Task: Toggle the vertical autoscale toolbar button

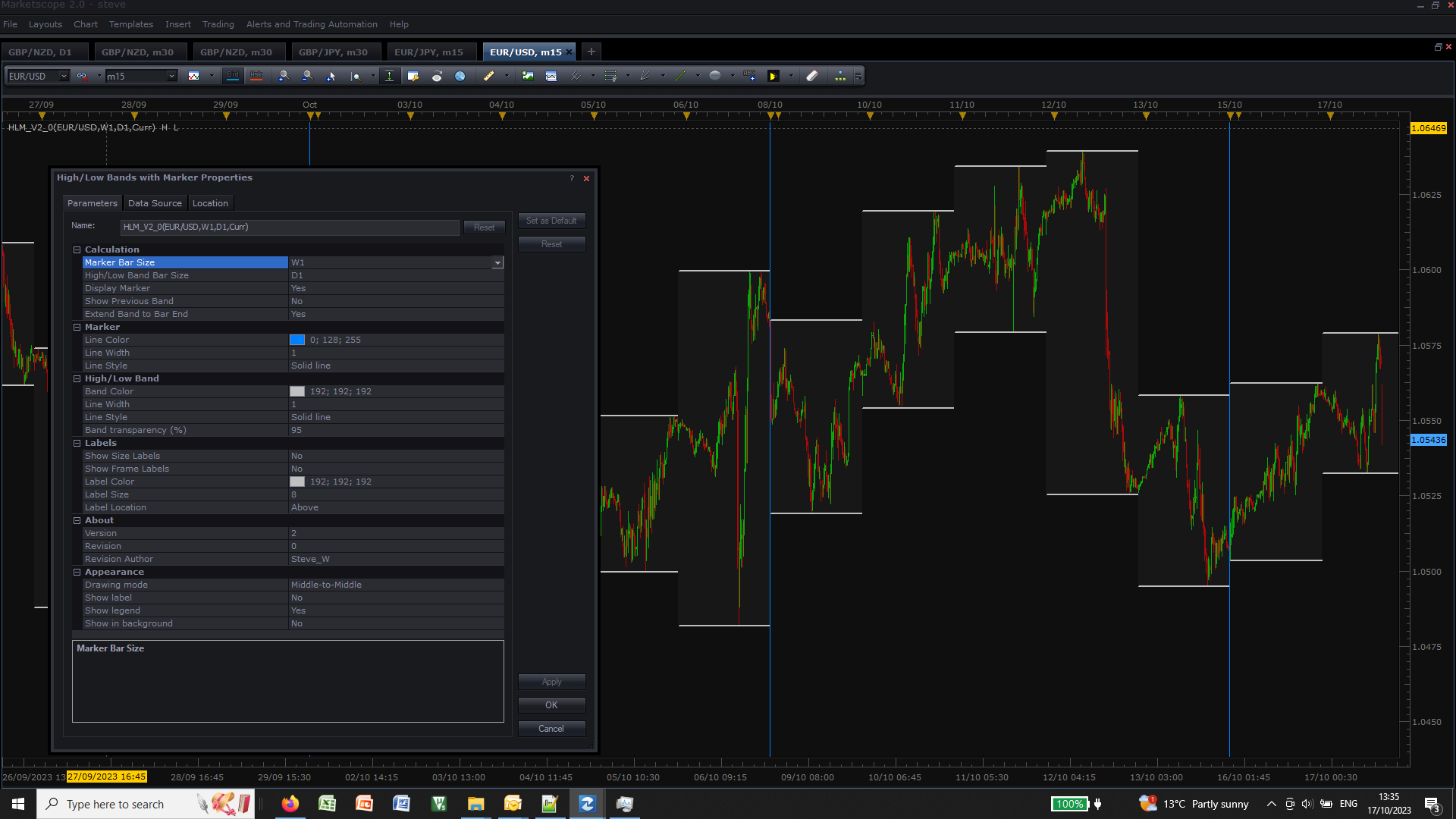Action: click(x=389, y=76)
